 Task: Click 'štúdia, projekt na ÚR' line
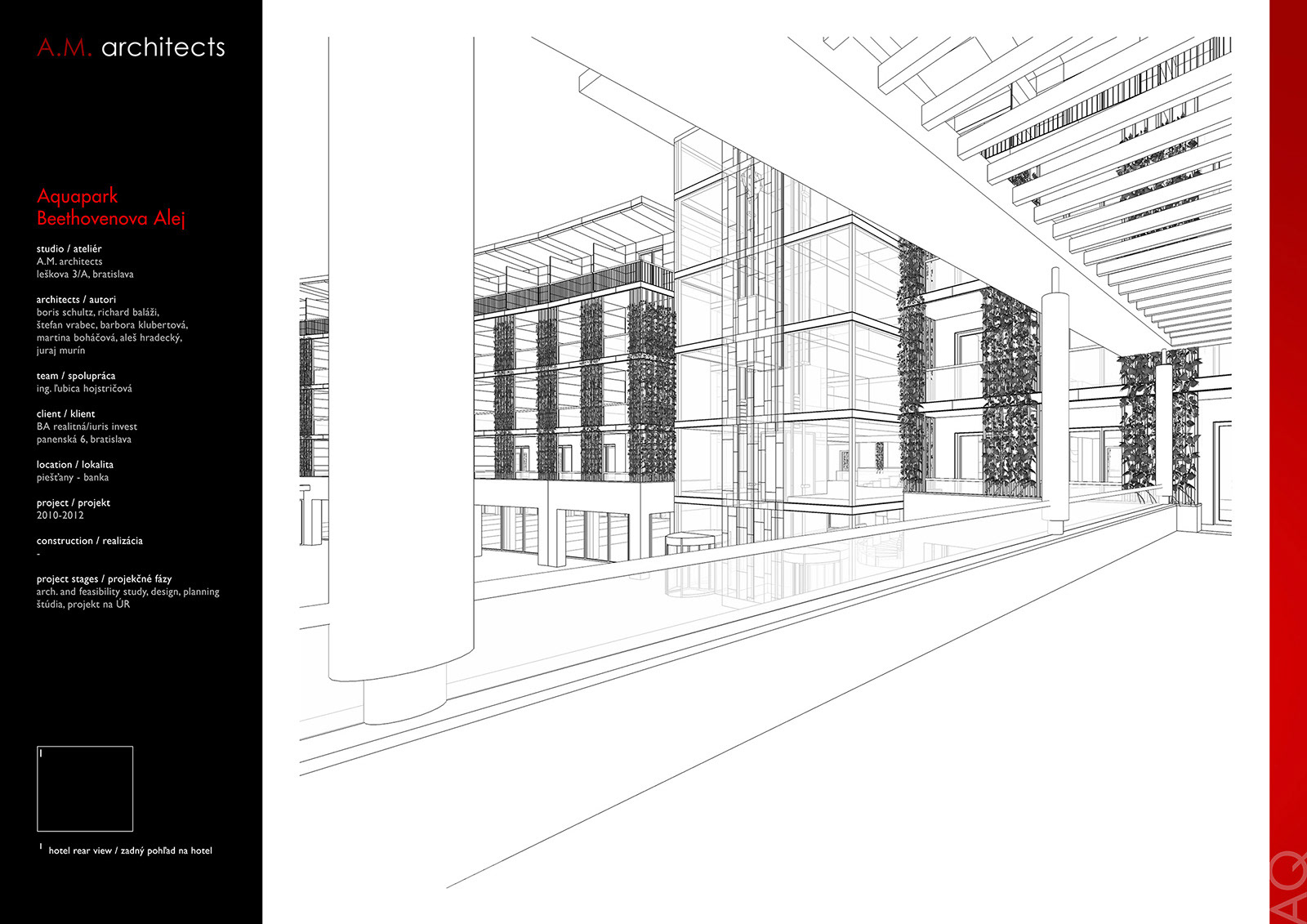coord(83,605)
